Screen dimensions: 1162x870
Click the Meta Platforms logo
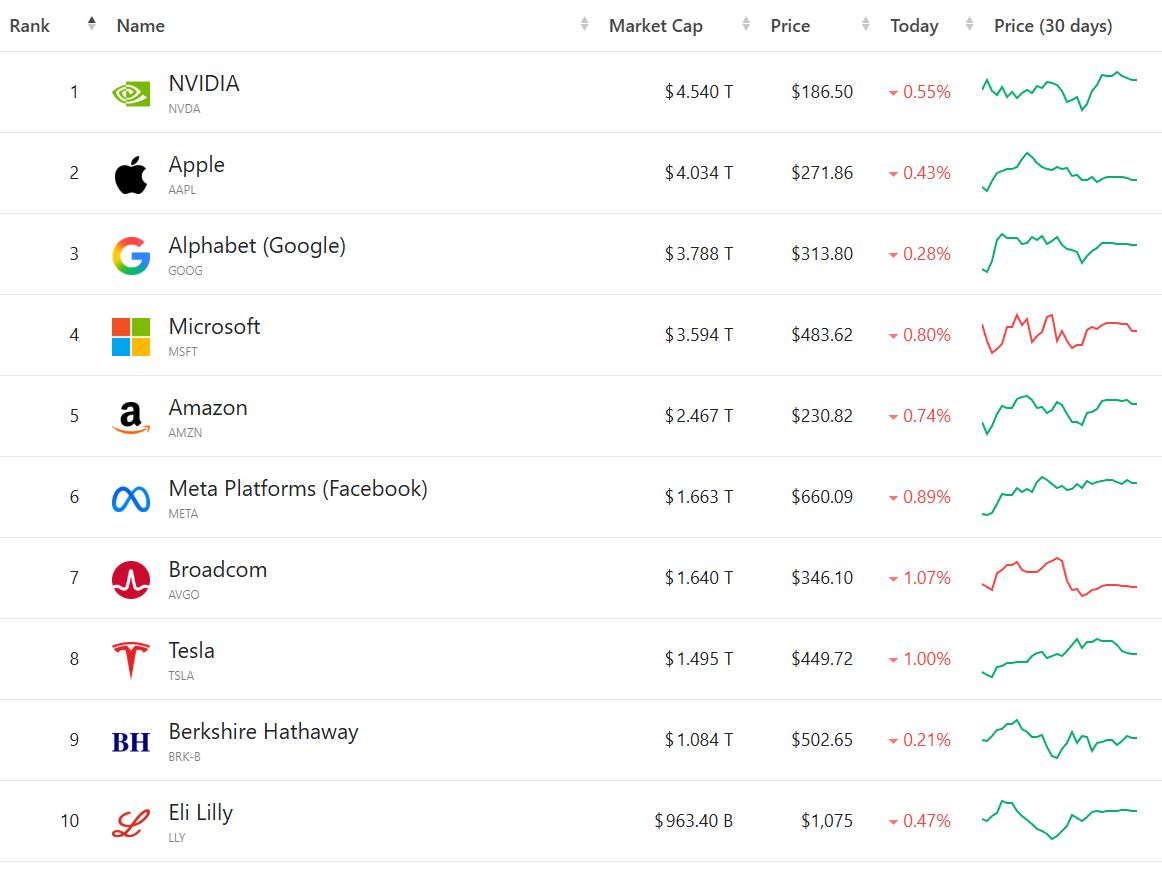coord(131,498)
